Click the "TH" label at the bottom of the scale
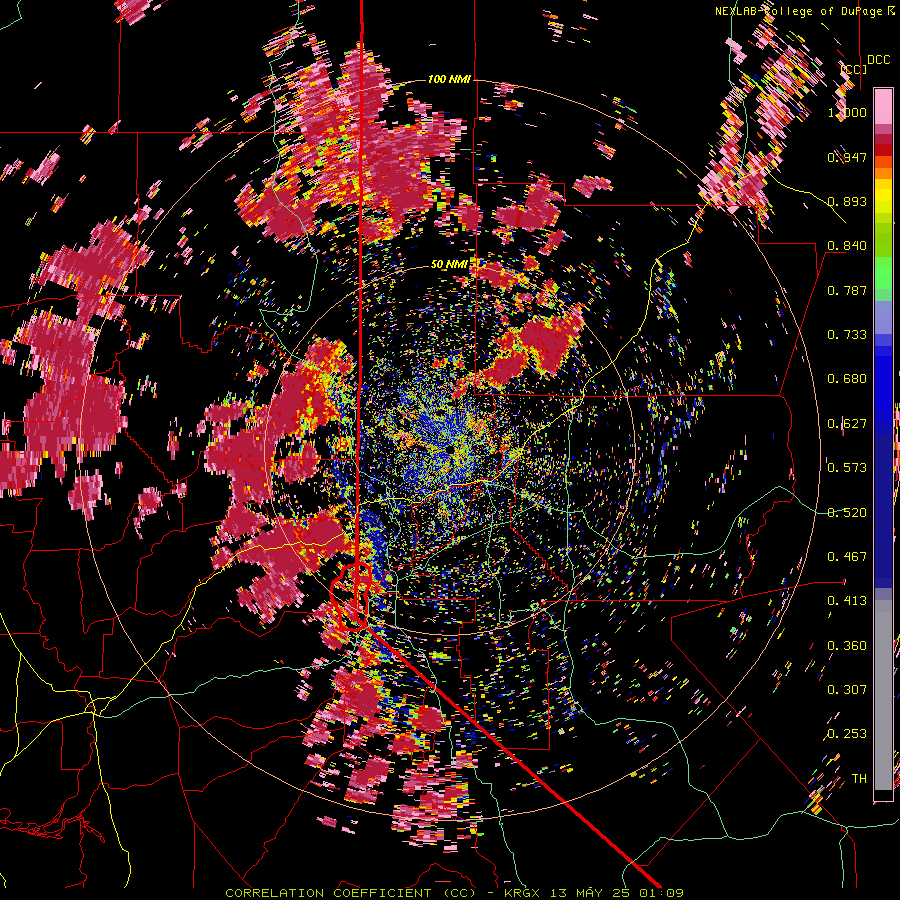900x900 pixels. (x=859, y=779)
